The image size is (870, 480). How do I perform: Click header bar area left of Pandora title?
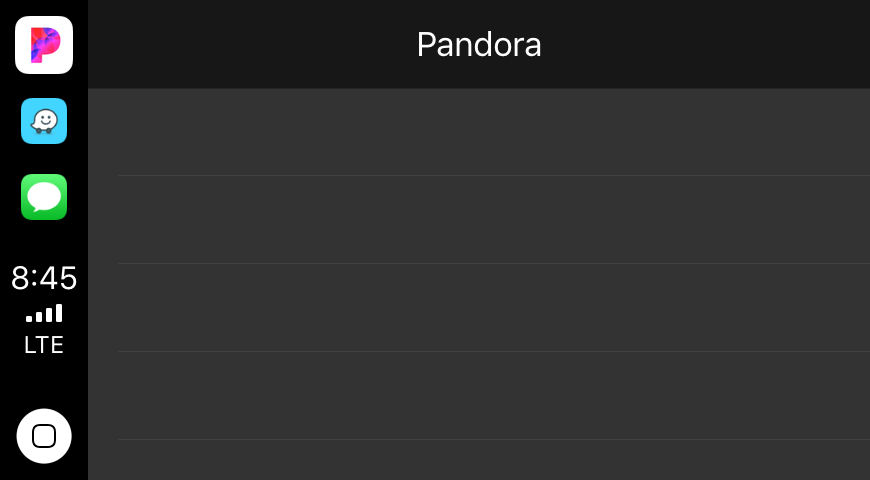[x=250, y=45]
